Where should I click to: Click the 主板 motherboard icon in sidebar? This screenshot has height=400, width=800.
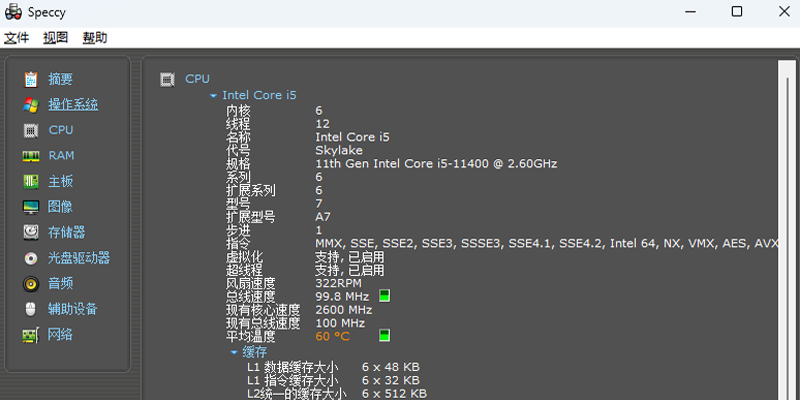point(31,182)
